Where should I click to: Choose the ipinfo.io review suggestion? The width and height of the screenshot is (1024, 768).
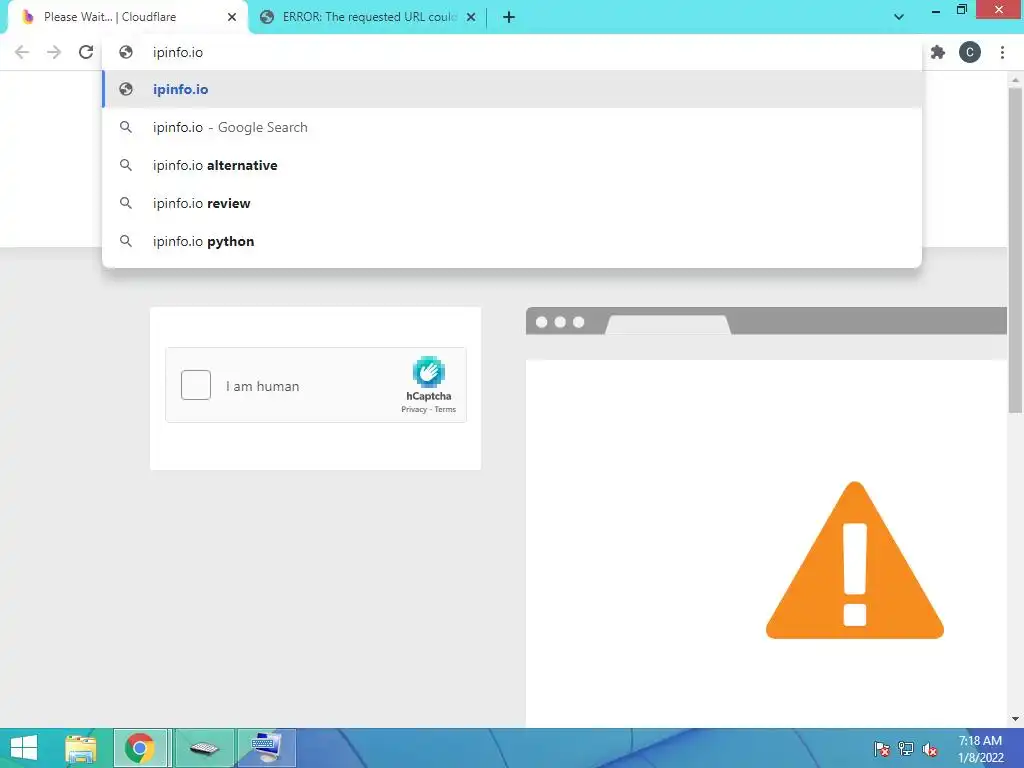pos(513,203)
